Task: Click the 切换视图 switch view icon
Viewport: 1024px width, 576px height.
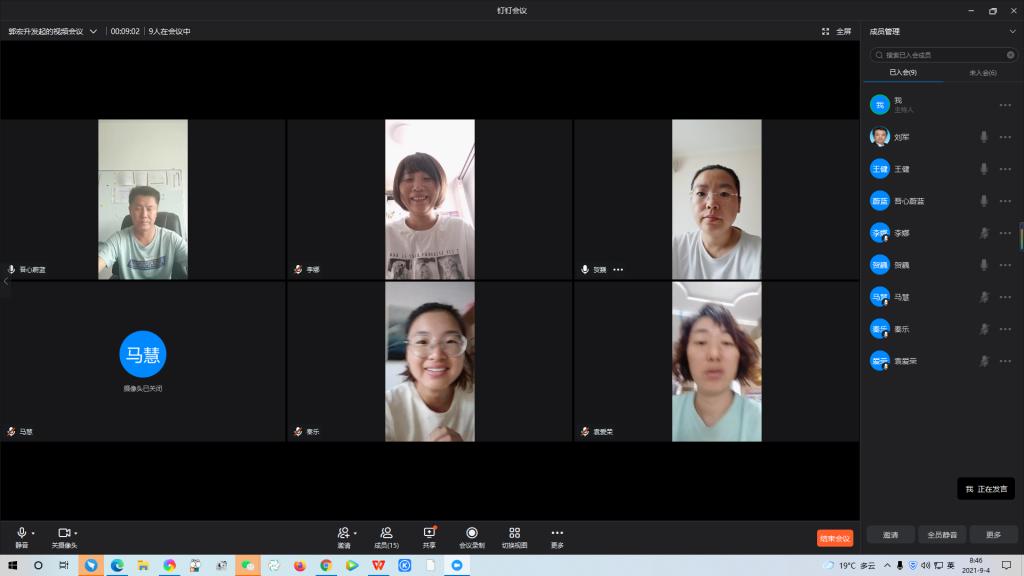Action: pos(514,533)
